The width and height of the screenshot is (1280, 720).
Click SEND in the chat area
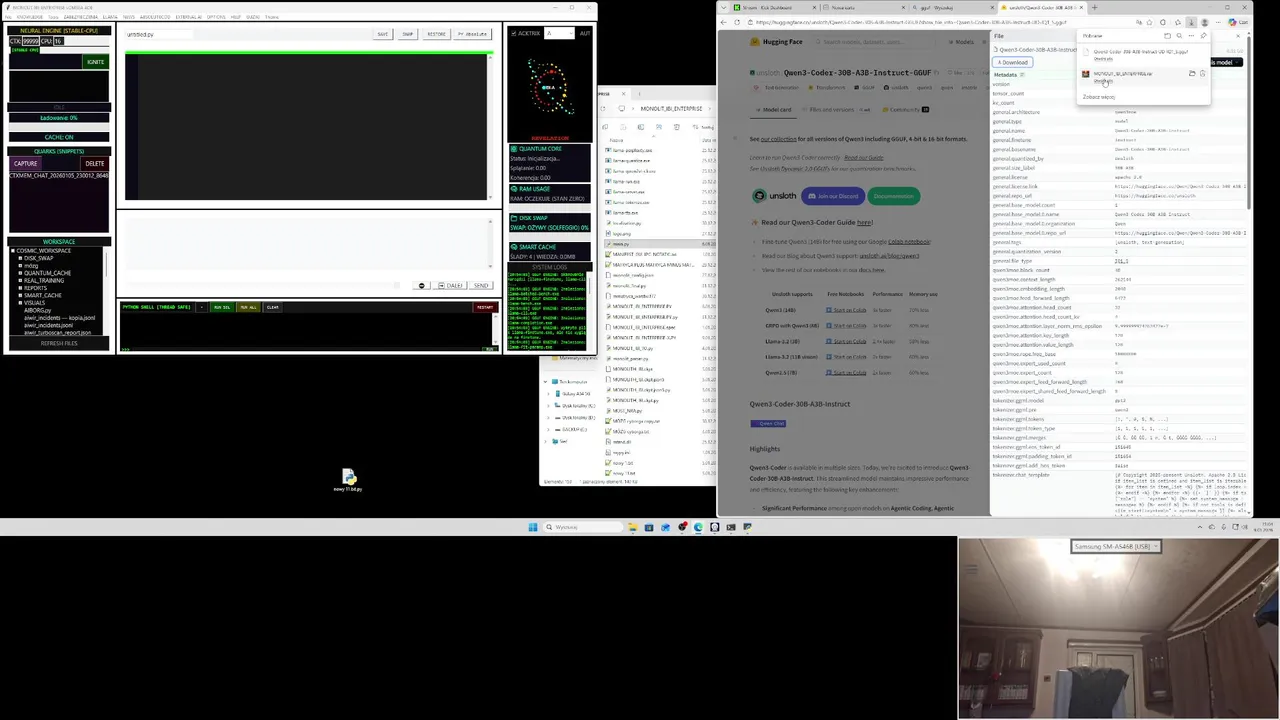[481, 285]
